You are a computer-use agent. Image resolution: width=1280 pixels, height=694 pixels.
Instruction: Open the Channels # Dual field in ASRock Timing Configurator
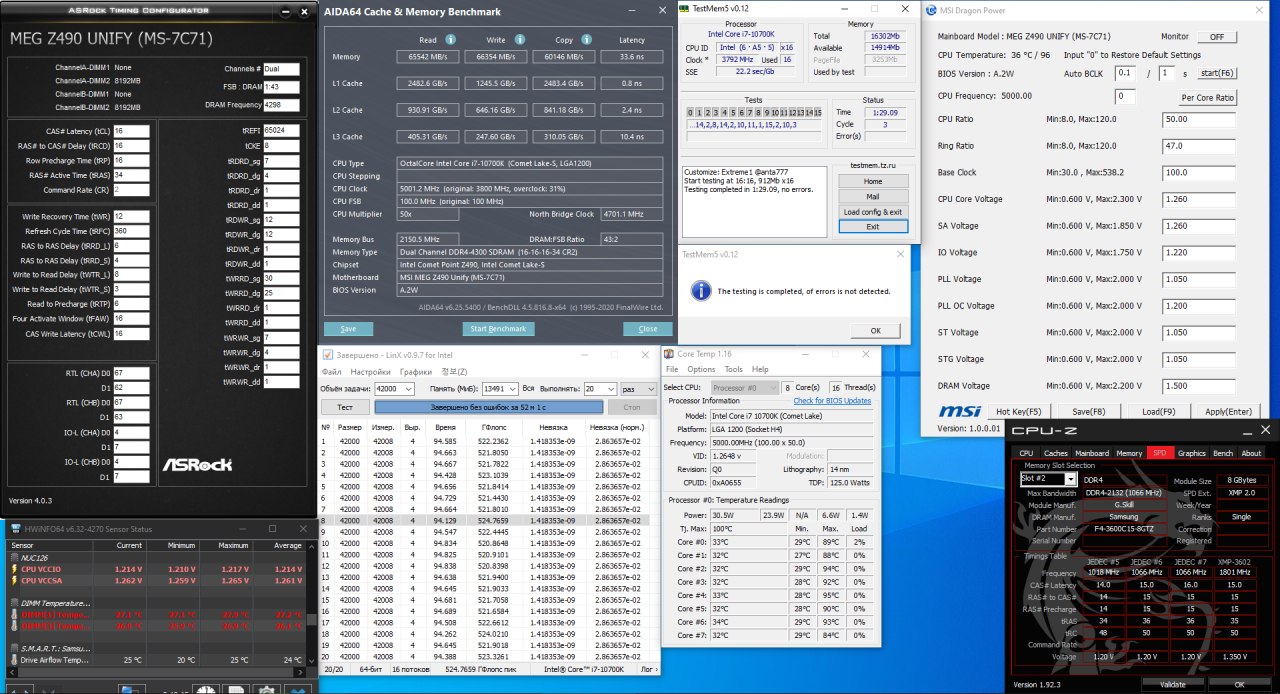tap(281, 69)
